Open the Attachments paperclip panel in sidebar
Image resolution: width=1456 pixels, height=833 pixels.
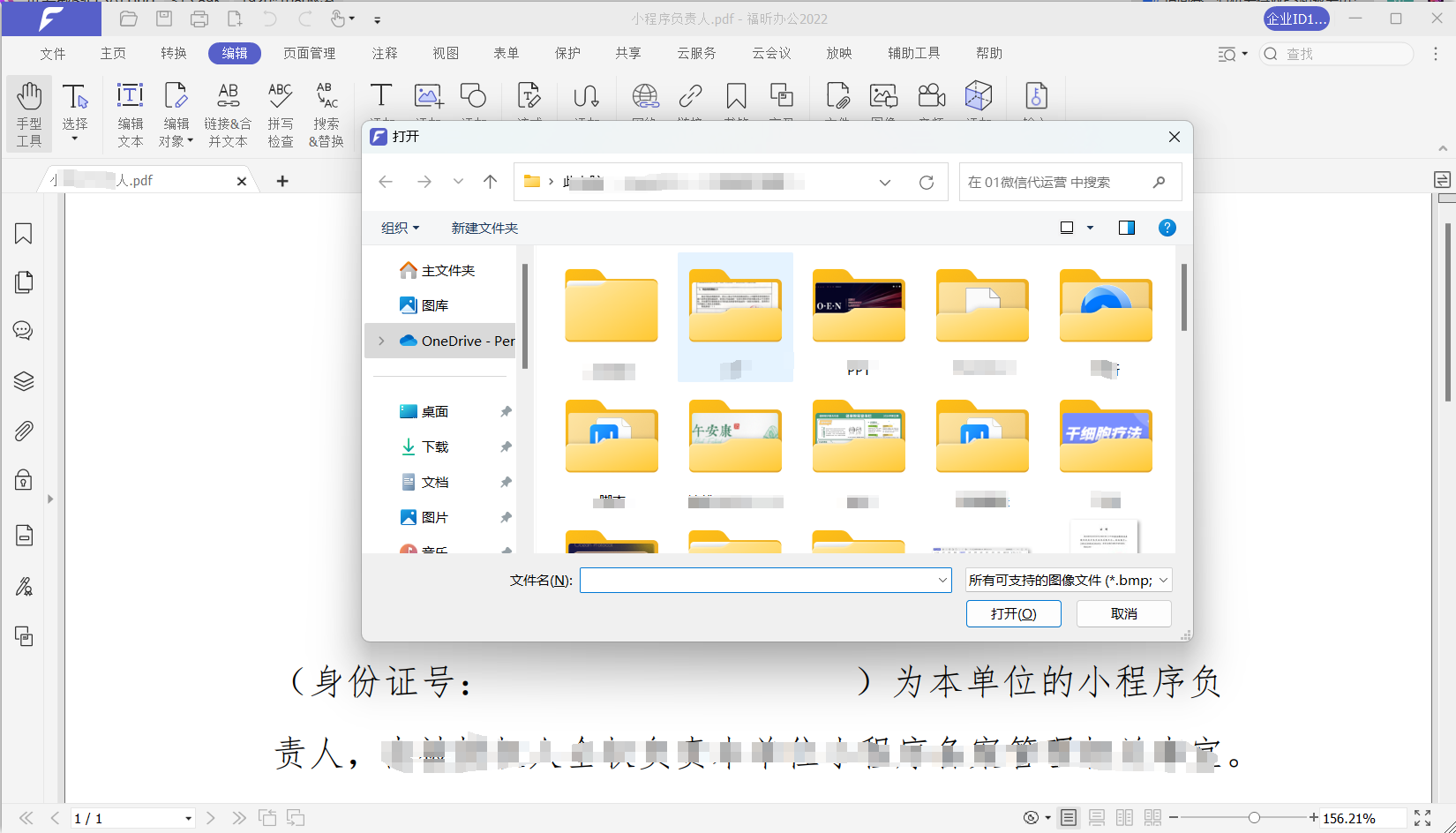coord(24,431)
